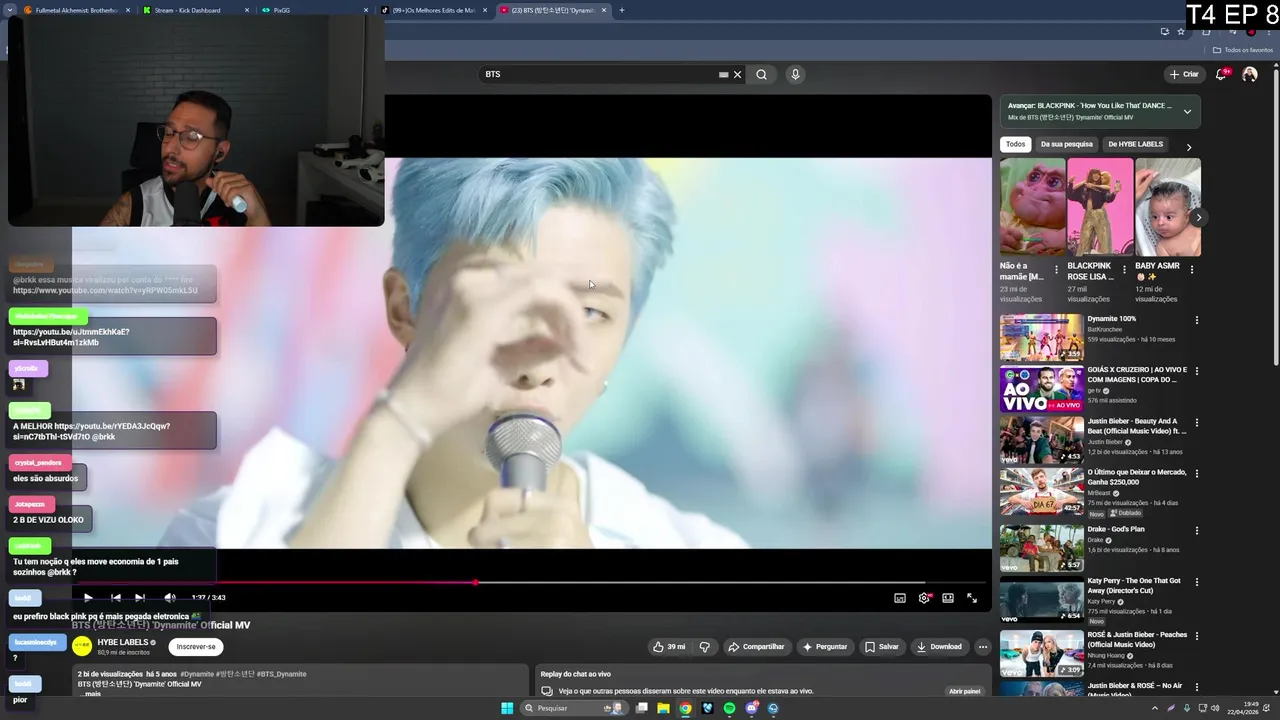
Task: Skip to the next video
Action: (x=140, y=598)
